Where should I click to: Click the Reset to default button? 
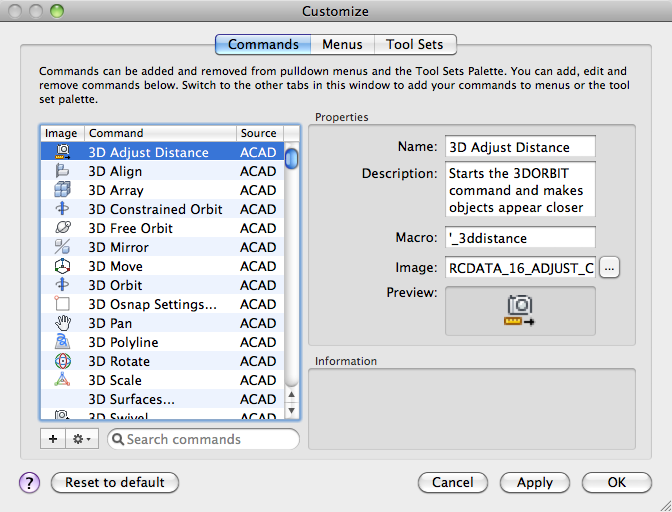(x=115, y=482)
